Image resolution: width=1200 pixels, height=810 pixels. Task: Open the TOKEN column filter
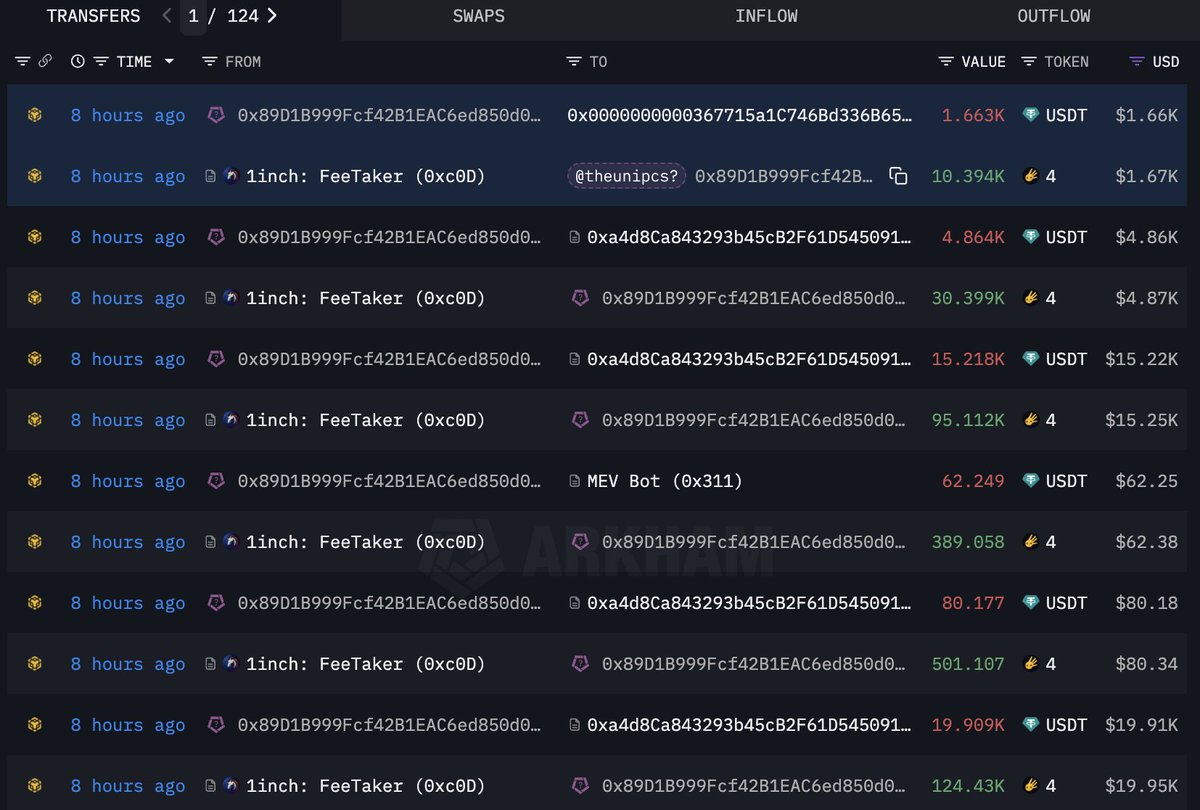click(x=1029, y=61)
